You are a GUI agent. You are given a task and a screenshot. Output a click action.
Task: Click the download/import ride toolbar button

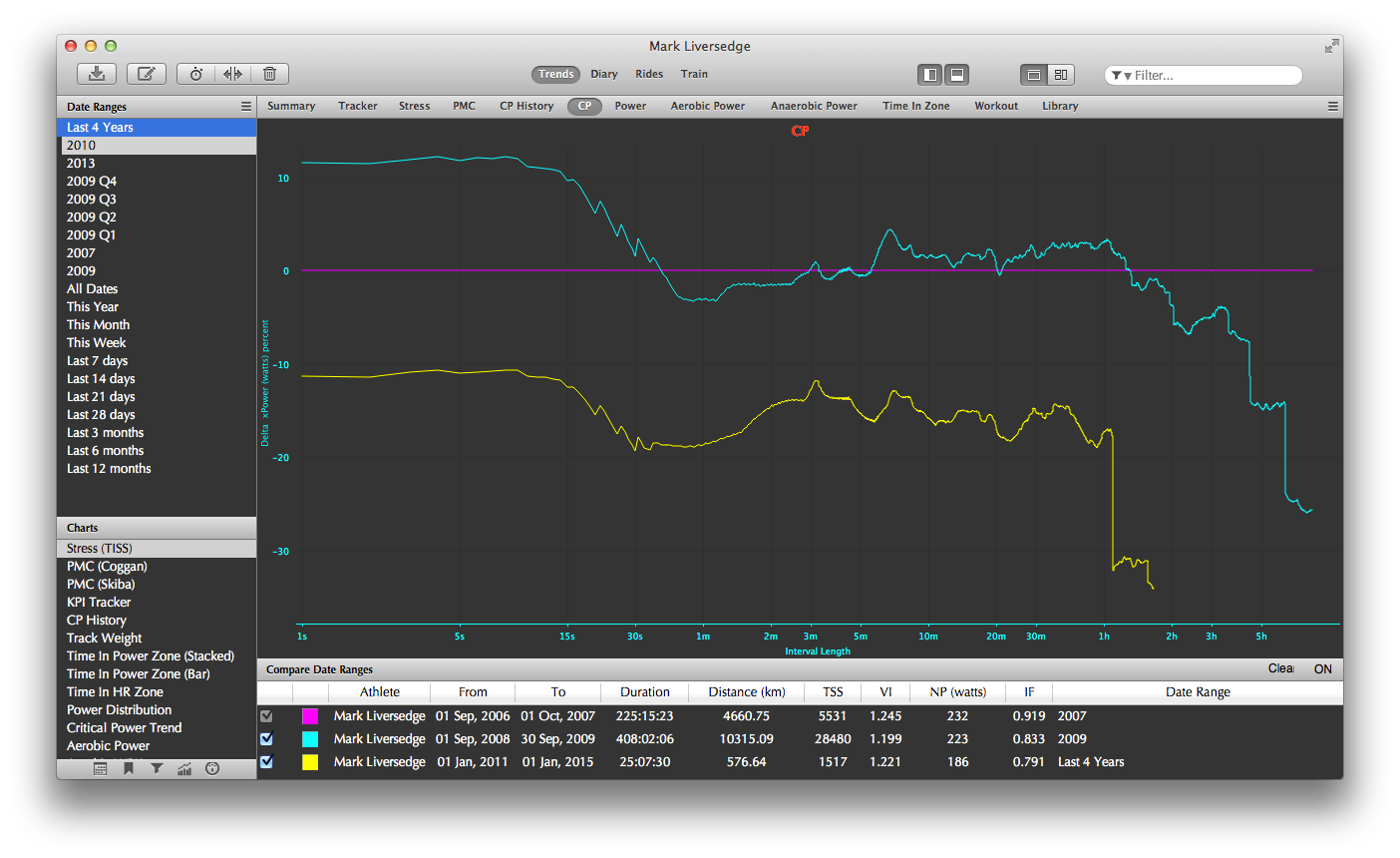(97, 74)
